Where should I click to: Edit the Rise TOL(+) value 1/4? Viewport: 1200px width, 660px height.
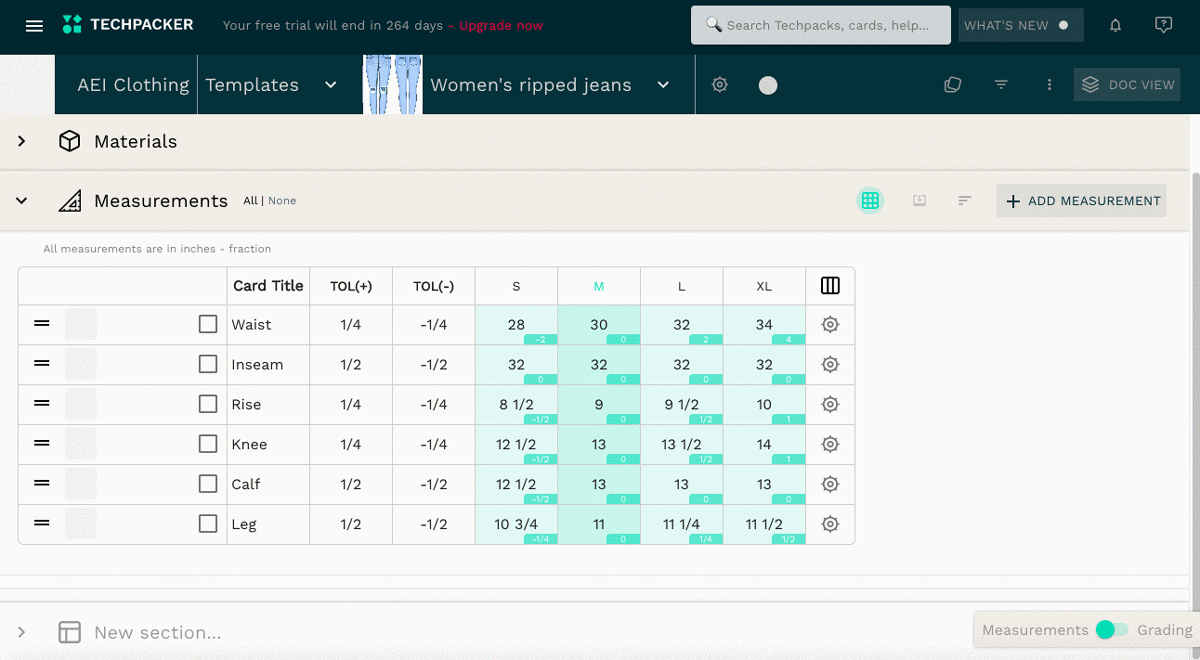351,405
